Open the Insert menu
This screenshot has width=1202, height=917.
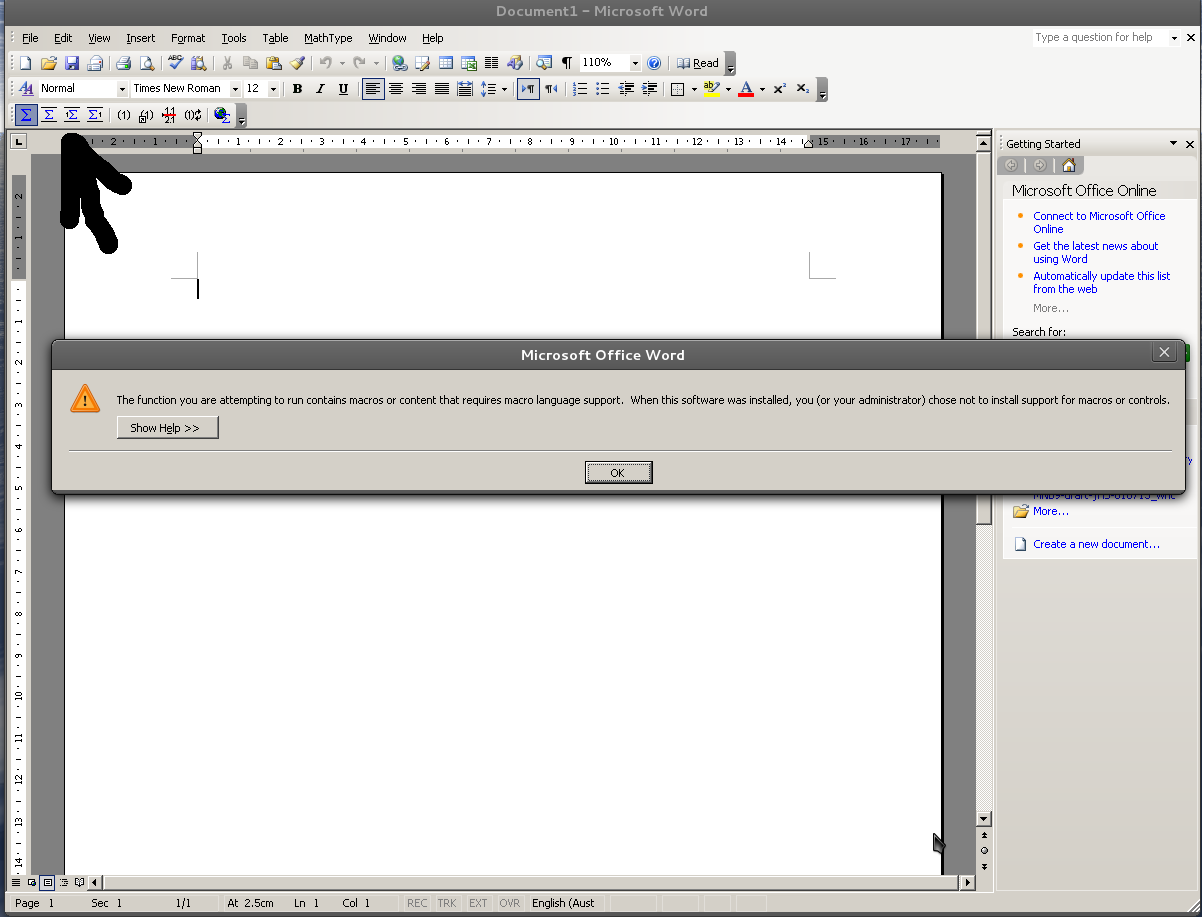[x=141, y=38]
